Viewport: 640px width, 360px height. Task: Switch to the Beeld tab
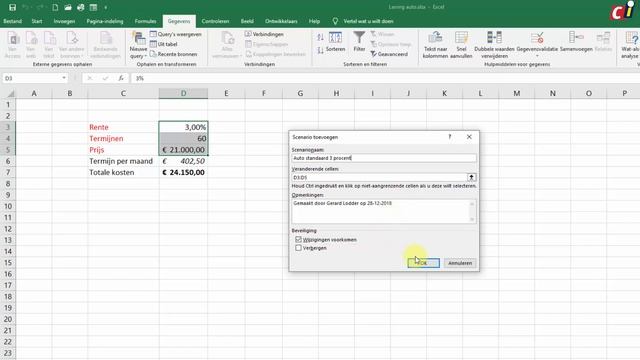247,21
